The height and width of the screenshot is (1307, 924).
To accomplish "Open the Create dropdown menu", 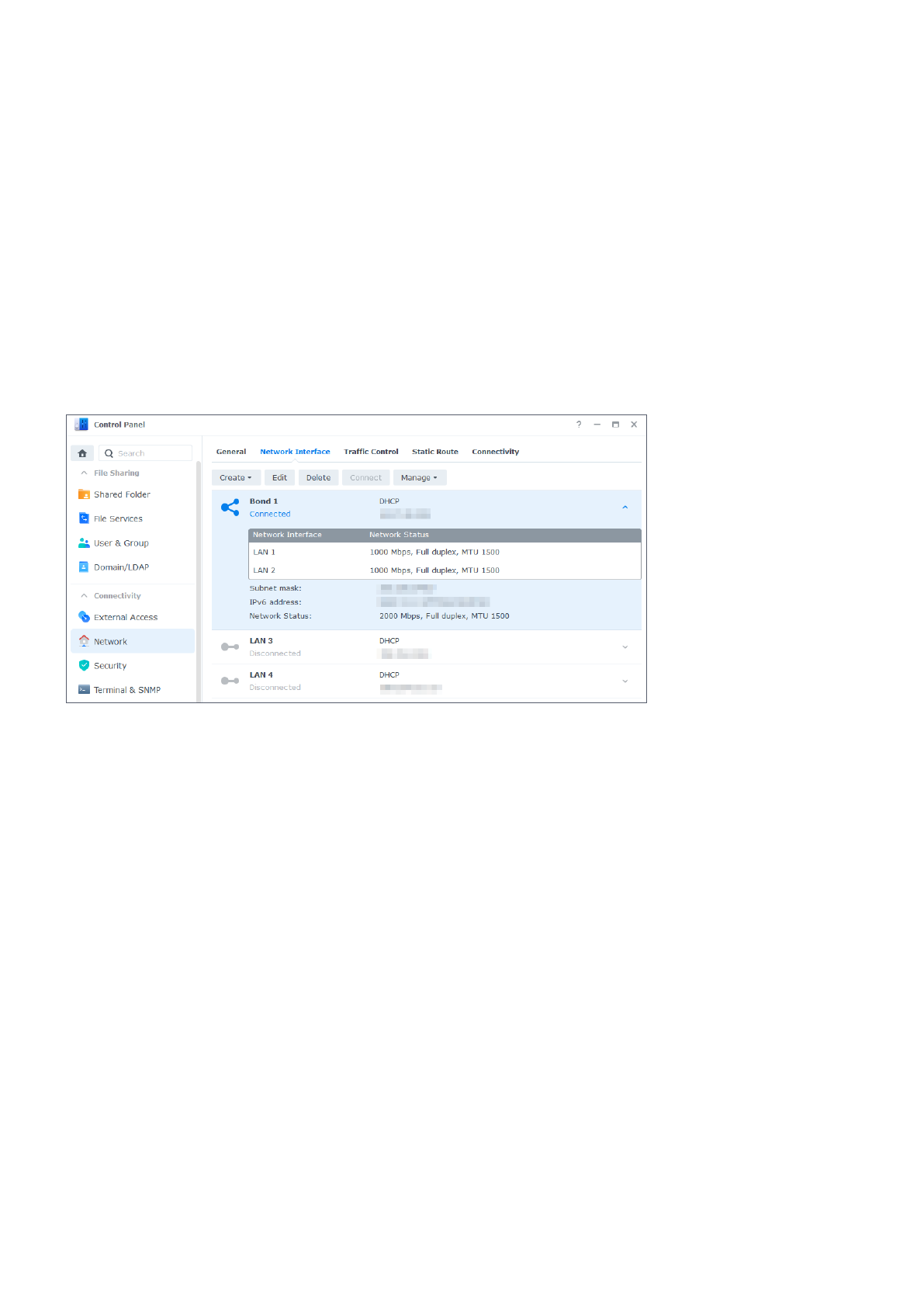I will pyautogui.click(x=235, y=478).
